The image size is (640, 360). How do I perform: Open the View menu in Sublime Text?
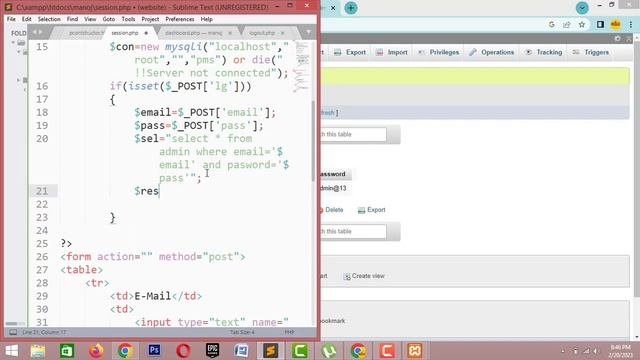pos(90,19)
